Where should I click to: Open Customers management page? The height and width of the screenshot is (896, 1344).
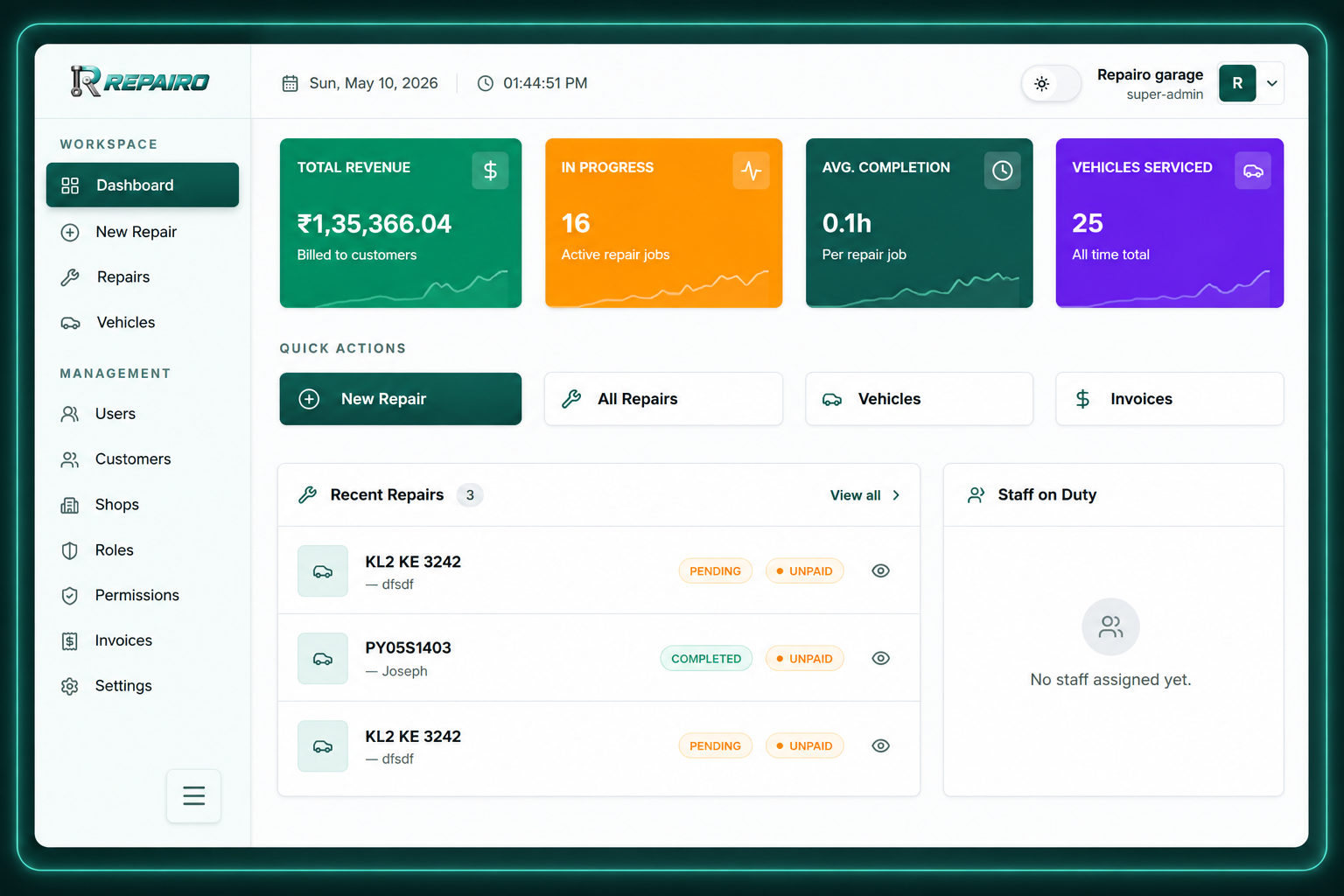[143, 459]
